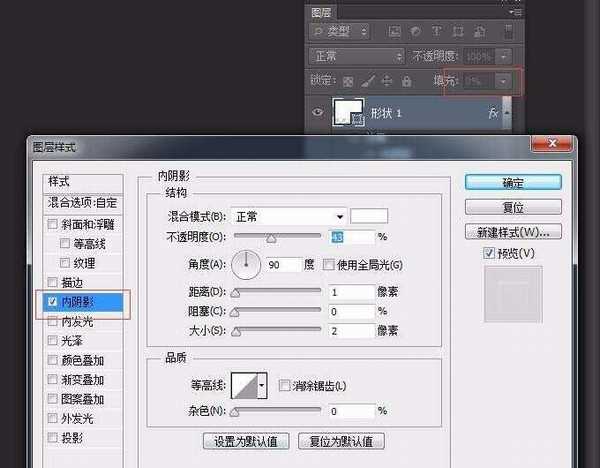This screenshot has width=600, height=468.
Task: Select the 形状 1 layer thumbnail
Action: point(348,113)
